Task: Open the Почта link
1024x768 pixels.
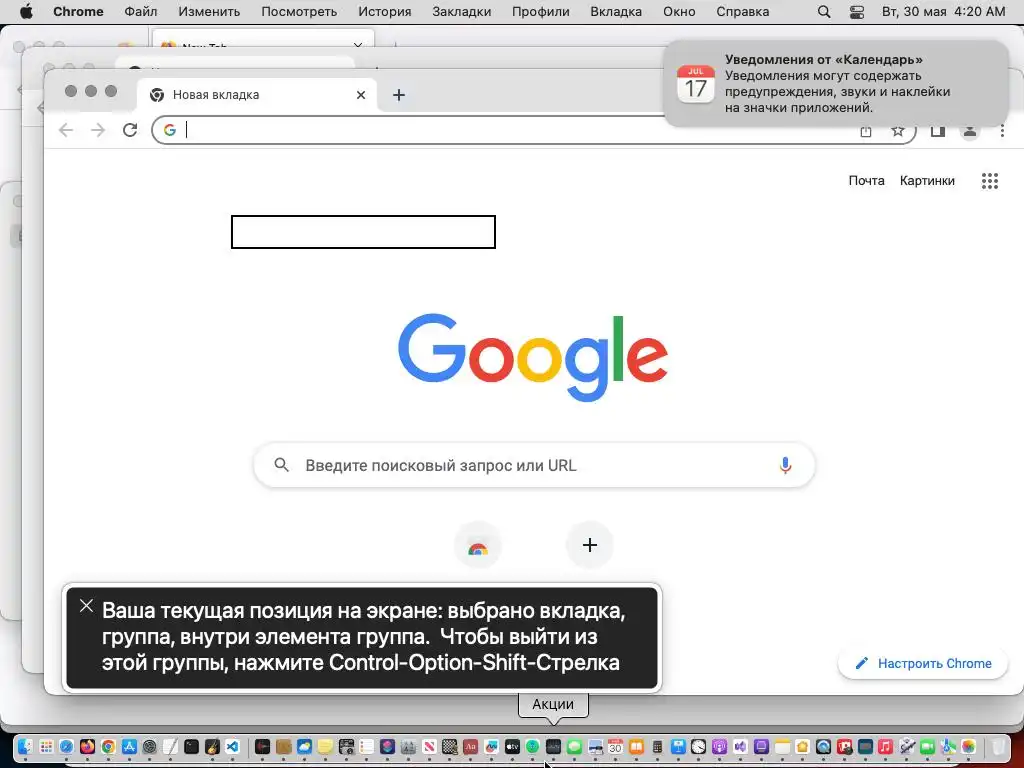Action: point(867,181)
